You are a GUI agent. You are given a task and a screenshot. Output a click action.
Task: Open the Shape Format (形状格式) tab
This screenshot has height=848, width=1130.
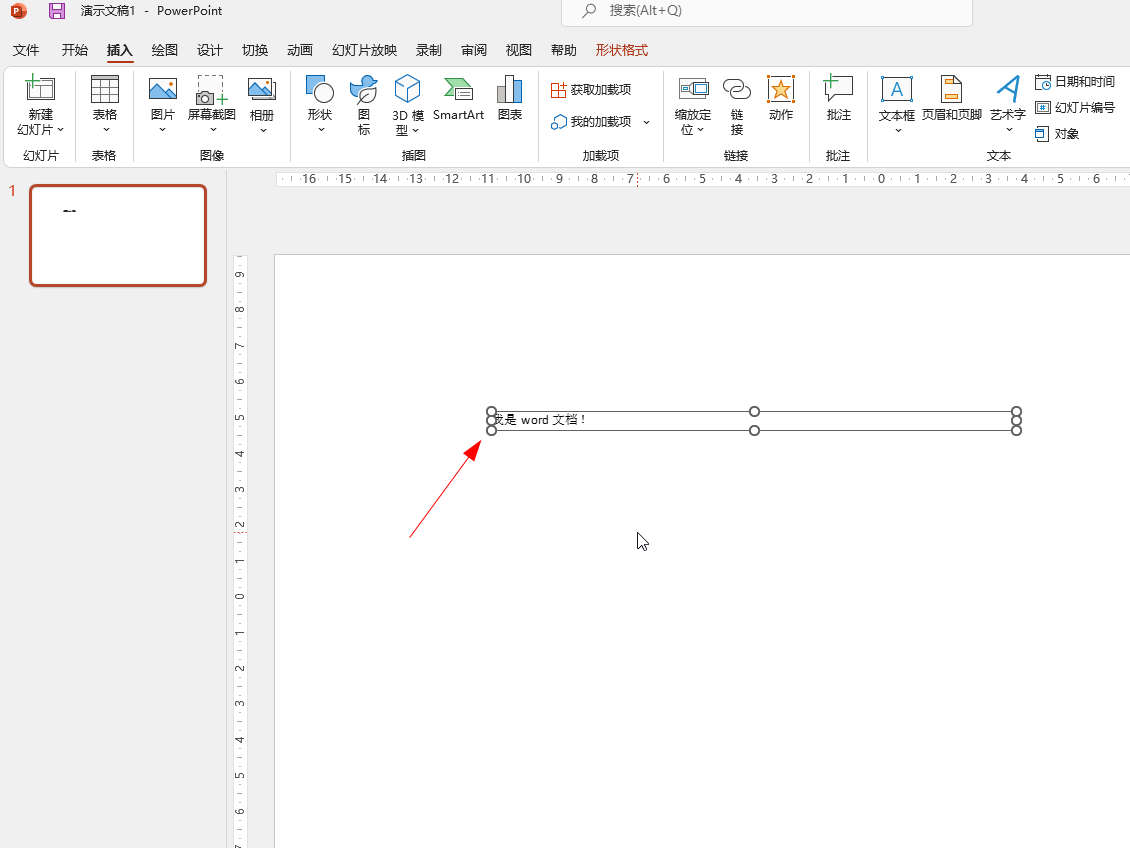click(x=621, y=50)
